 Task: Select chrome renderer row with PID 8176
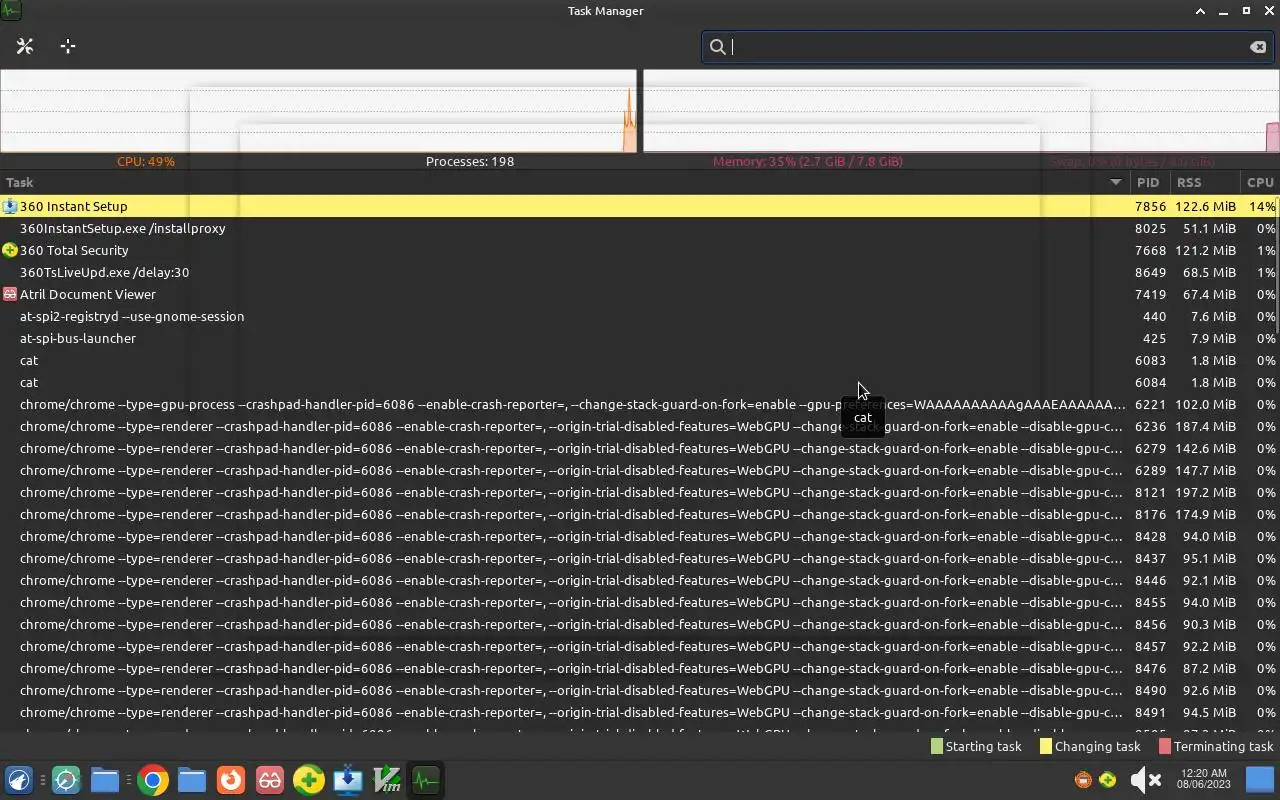[640, 514]
